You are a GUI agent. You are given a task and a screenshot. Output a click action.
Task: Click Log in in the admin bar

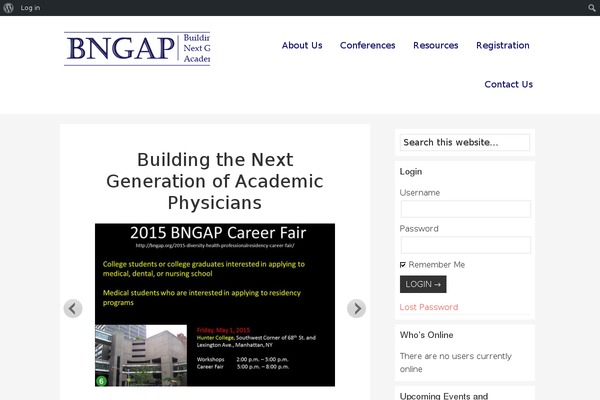(x=30, y=8)
